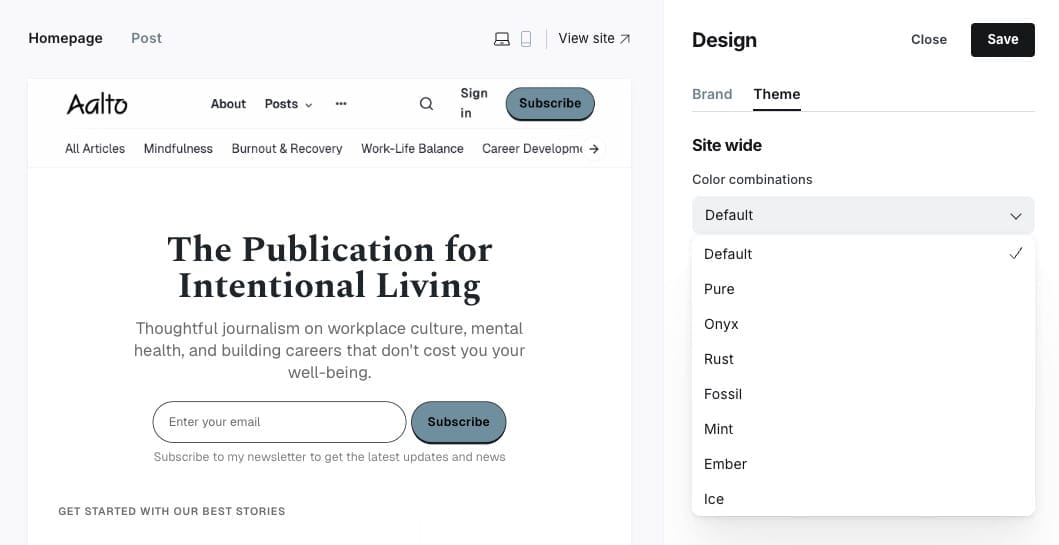Click the search magnifier icon
The height and width of the screenshot is (545, 1059).
point(426,104)
